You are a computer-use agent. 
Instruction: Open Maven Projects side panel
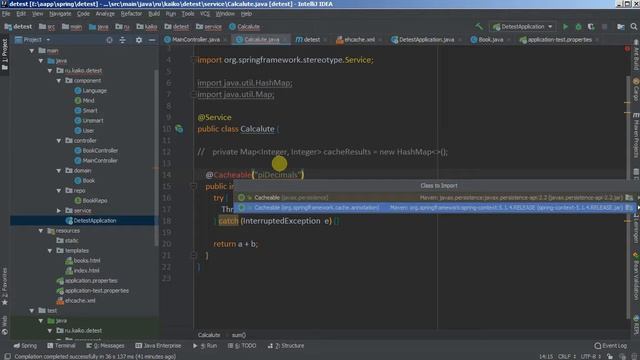point(636,136)
